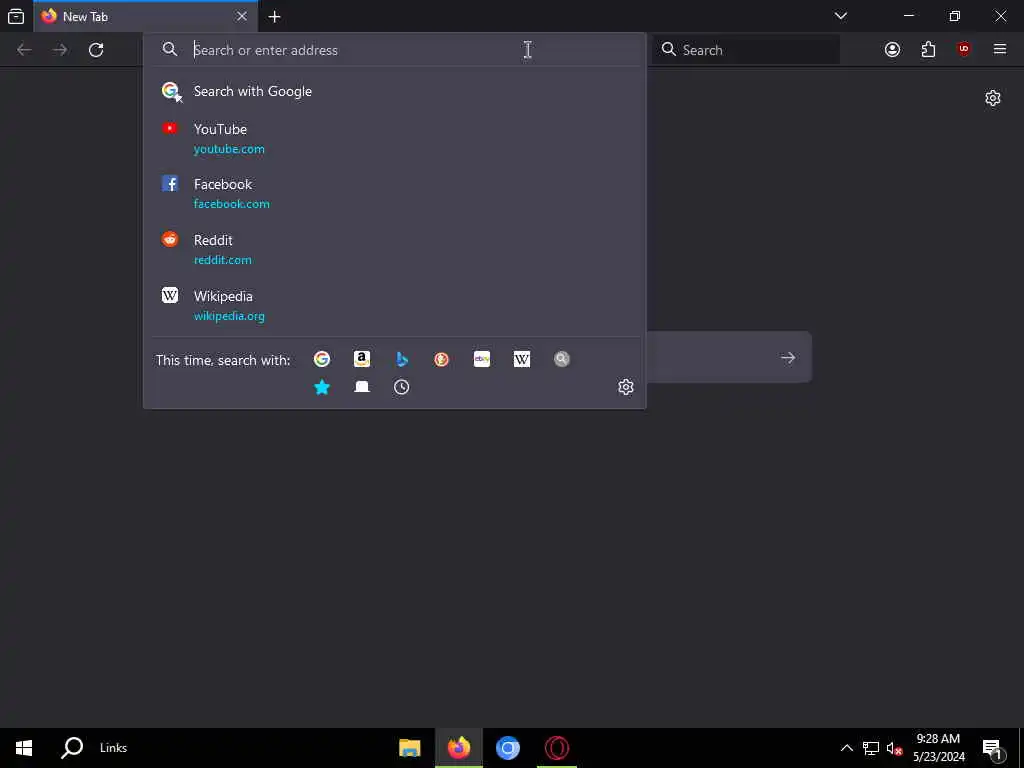The image size is (1024, 768).
Task: Click the muted volume tray icon
Action: [894, 748]
